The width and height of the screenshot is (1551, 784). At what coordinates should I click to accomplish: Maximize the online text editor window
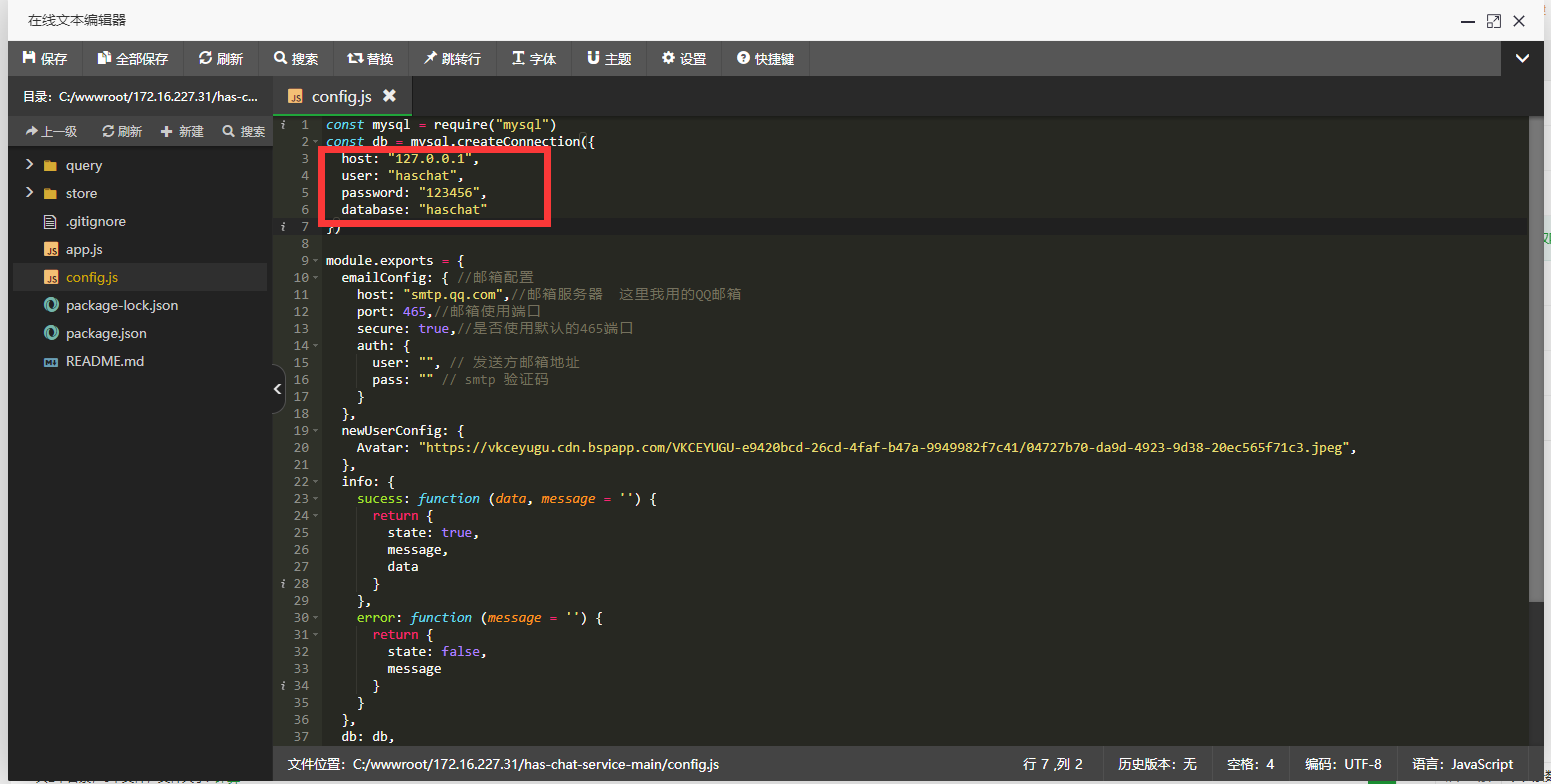(1494, 20)
